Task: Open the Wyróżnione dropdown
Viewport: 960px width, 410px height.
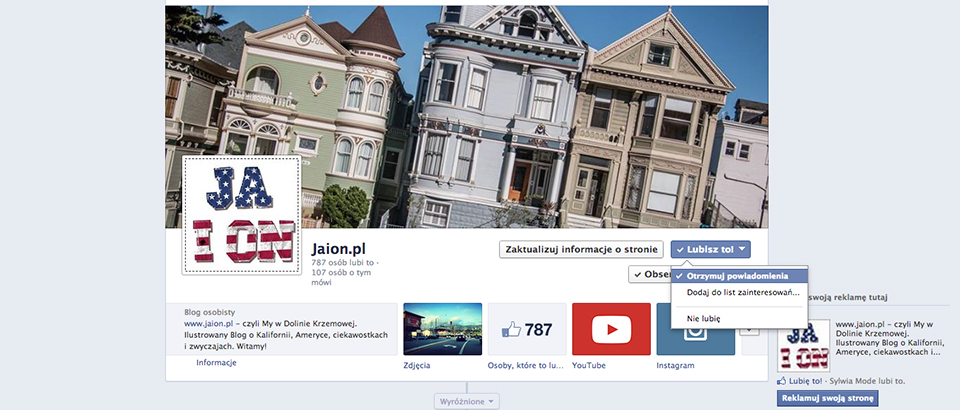Action: pyautogui.click(x=466, y=401)
